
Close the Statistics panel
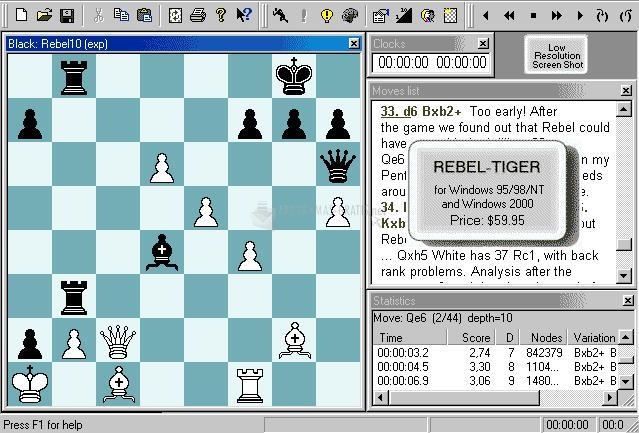point(628,301)
